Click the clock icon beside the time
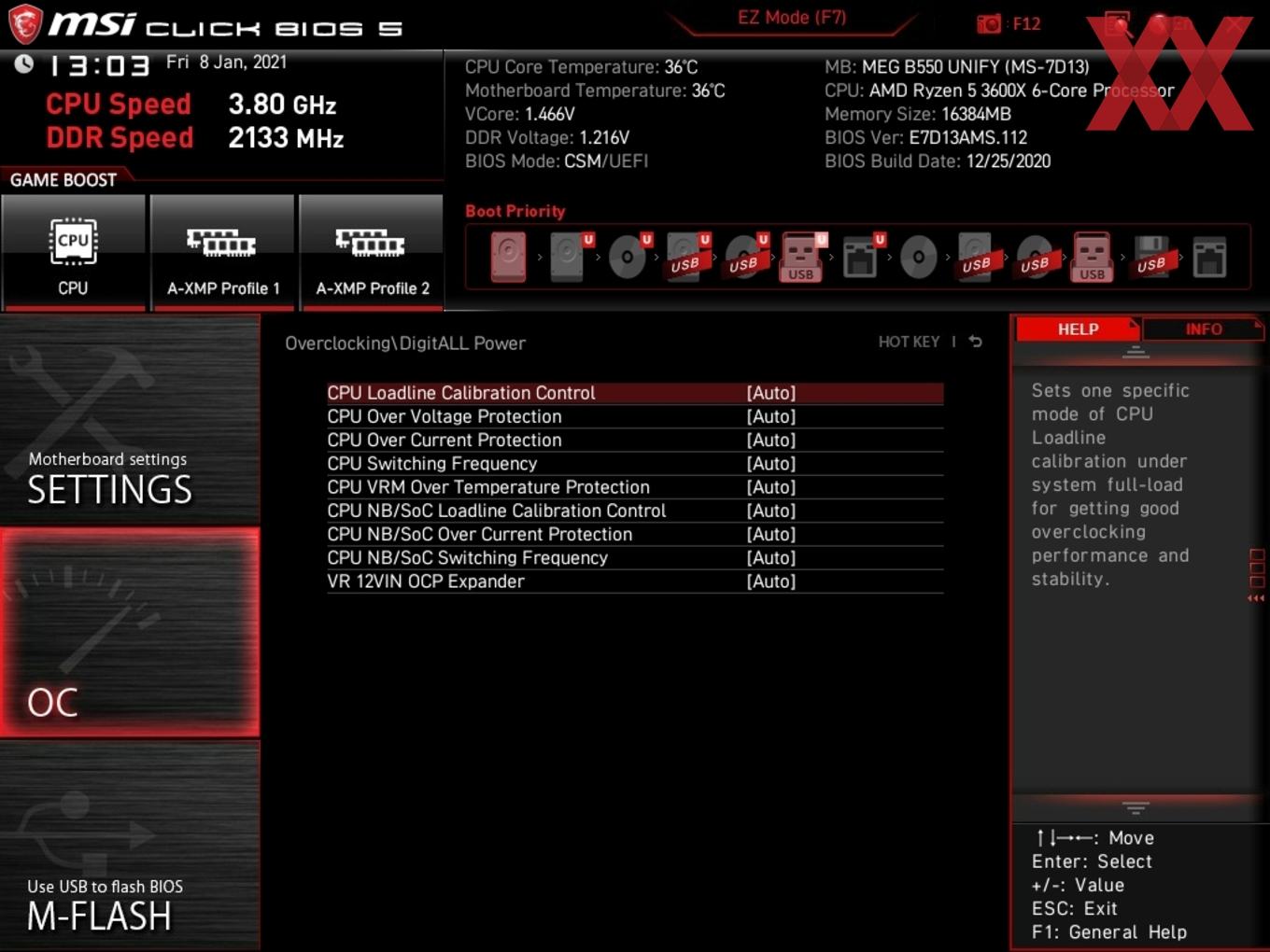This screenshot has width=1270, height=952. coord(23,63)
